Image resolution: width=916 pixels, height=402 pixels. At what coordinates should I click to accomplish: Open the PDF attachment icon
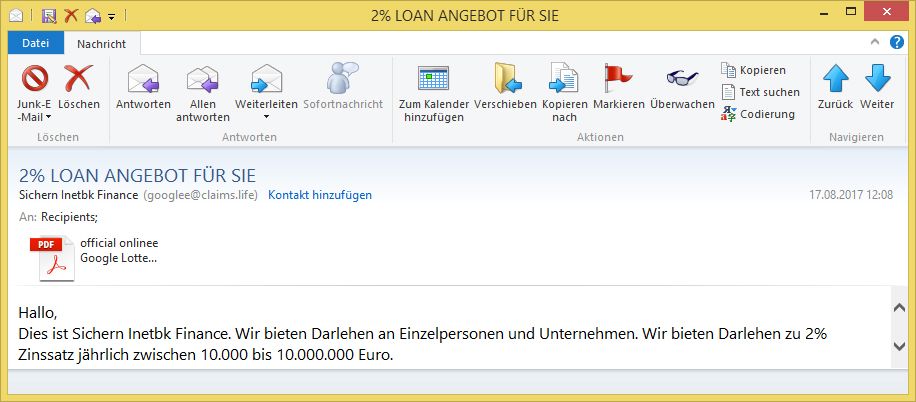click(x=52, y=258)
